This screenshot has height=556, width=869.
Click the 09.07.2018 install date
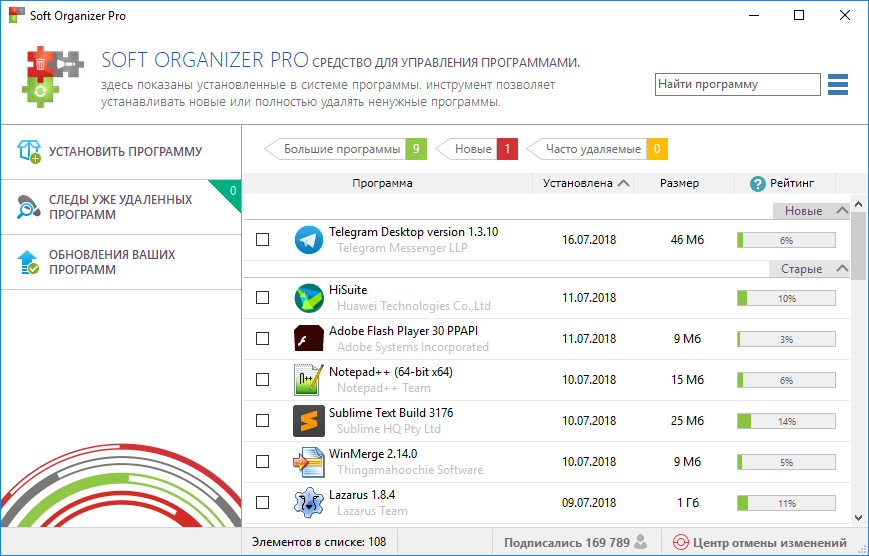[x=589, y=503]
